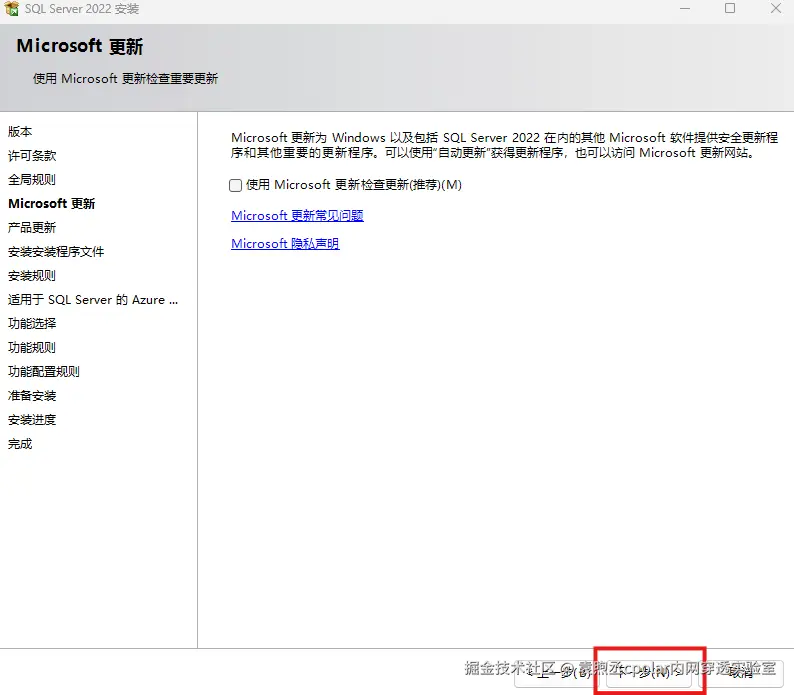The width and height of the screenshot is (794, 695).
Task: Maximize the SQL Server 2022 安装 window
Action: point(730,8)
